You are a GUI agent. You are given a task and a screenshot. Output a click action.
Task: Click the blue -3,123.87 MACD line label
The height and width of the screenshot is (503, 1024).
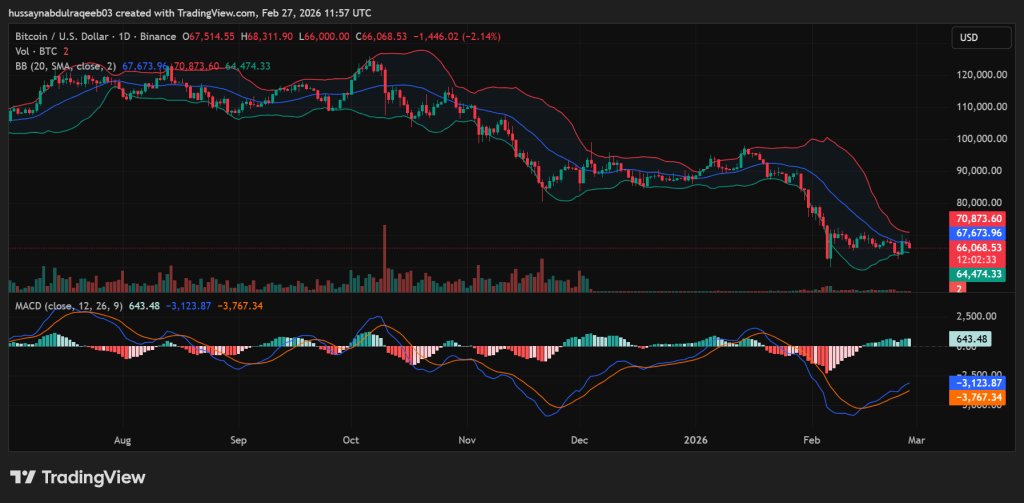[976, 383]
